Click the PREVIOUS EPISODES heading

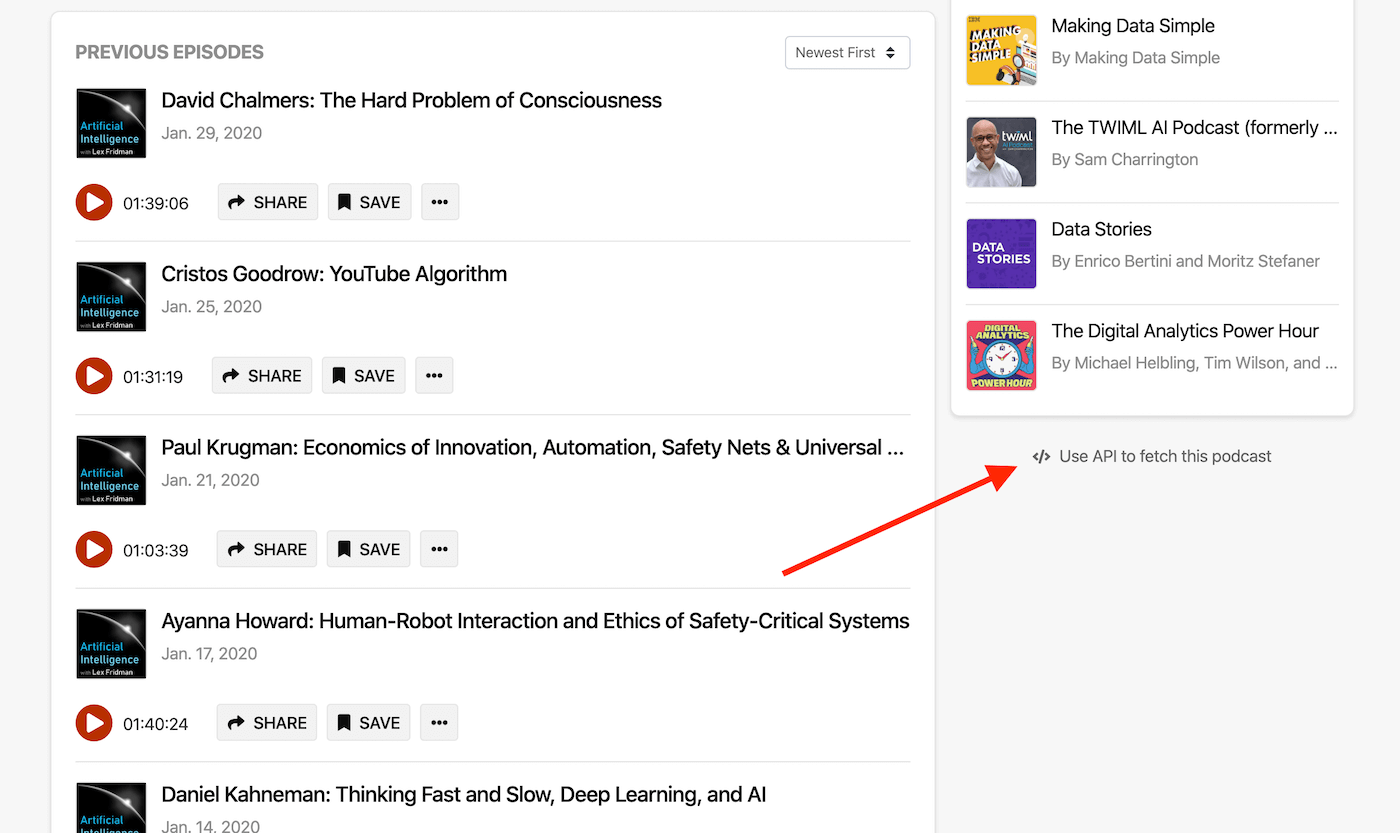pyautogui.click(x=170, y=52)
